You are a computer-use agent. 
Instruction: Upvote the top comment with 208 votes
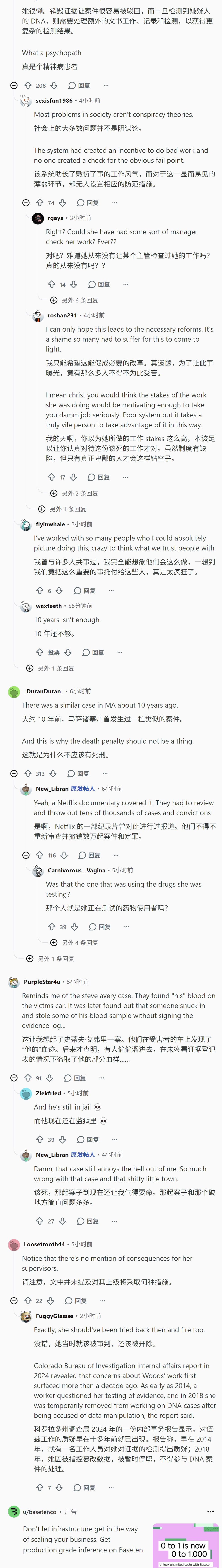tap(27, 85)
